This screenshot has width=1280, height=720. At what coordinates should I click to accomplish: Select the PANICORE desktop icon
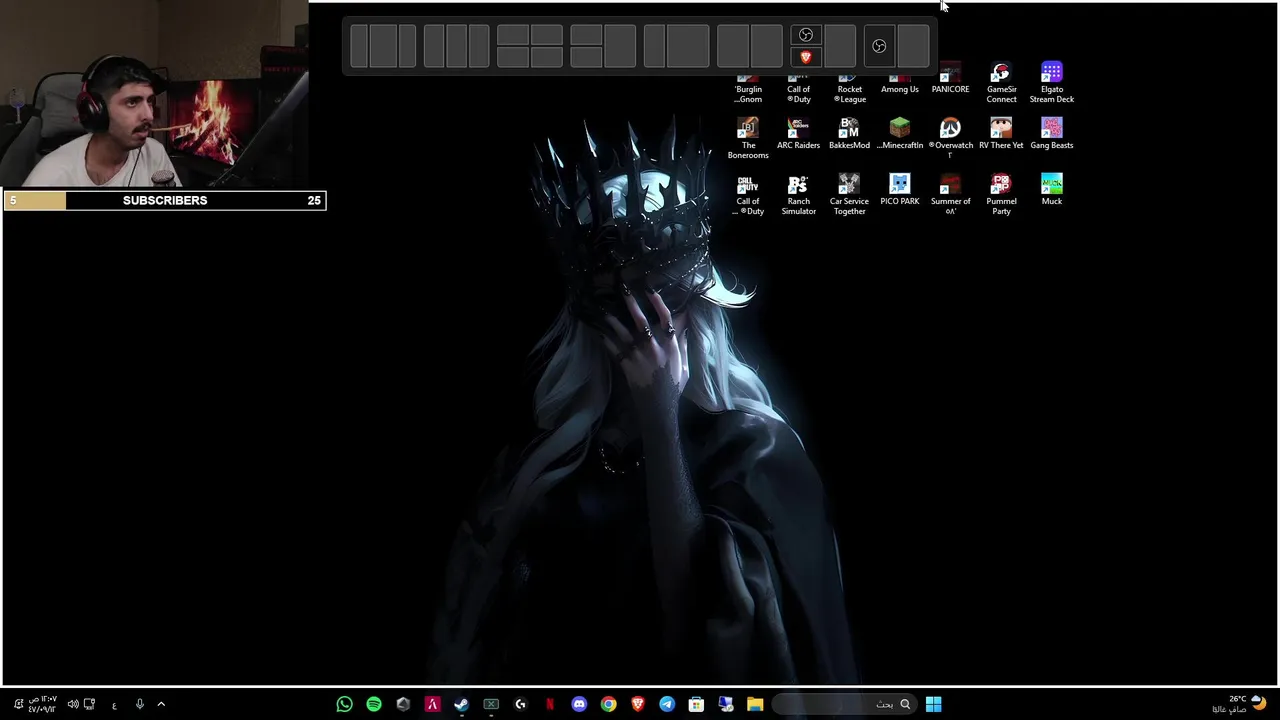950,78
